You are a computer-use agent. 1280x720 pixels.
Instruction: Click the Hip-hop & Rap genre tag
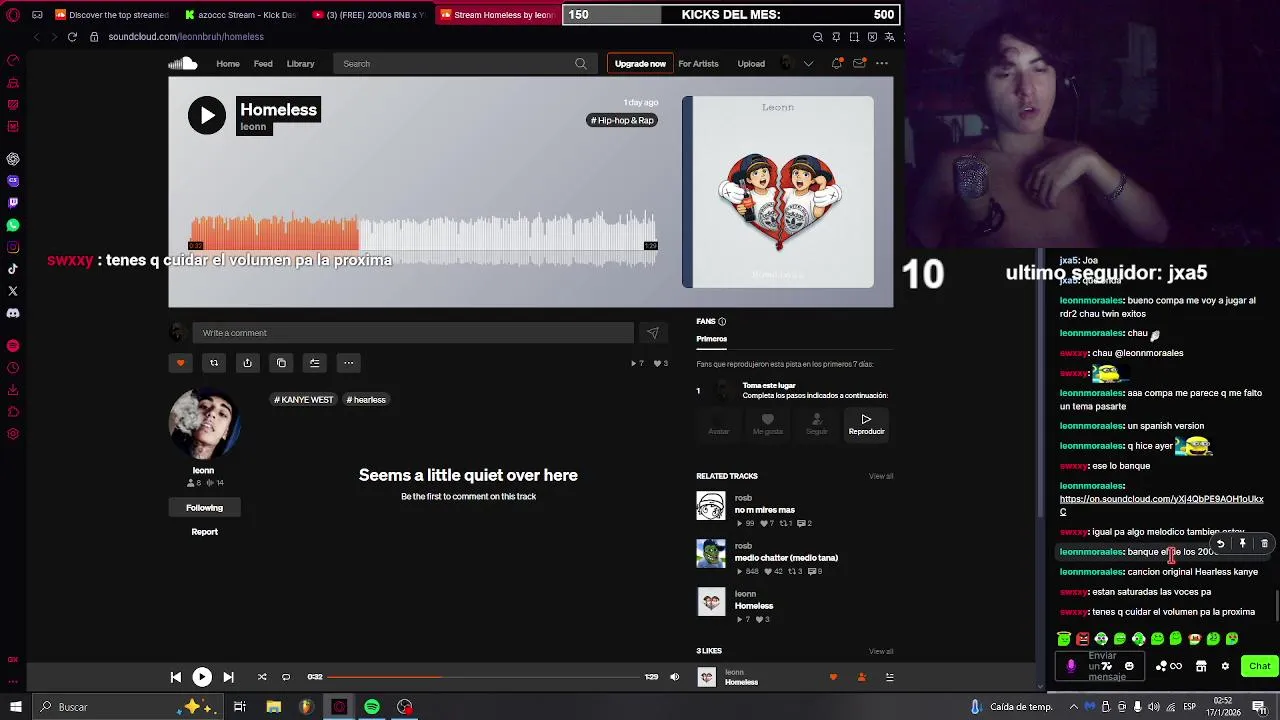[x=622, y=121]
